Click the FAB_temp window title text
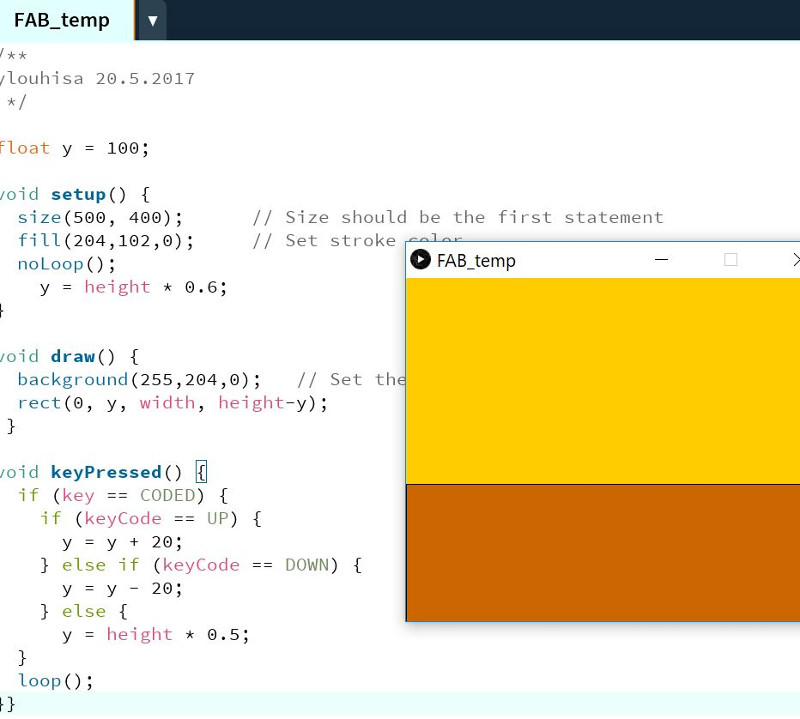This screenshot has height=719, width=800. (476, 261)
